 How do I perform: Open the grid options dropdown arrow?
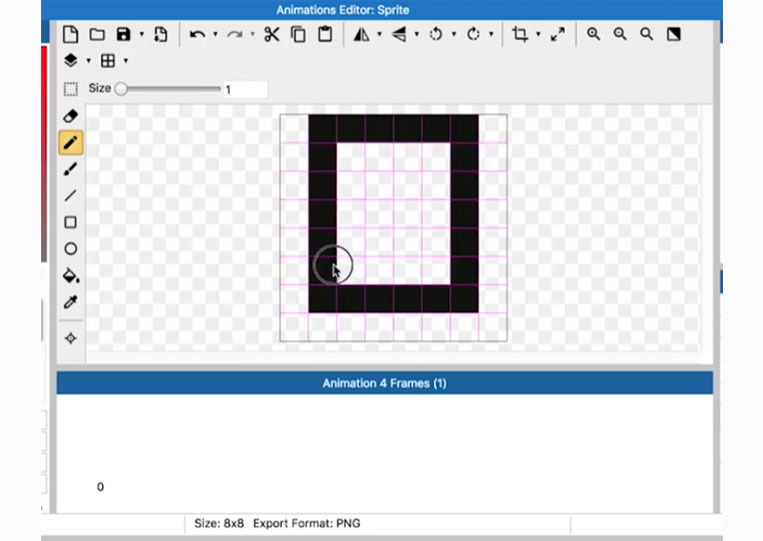coord(126,61)
